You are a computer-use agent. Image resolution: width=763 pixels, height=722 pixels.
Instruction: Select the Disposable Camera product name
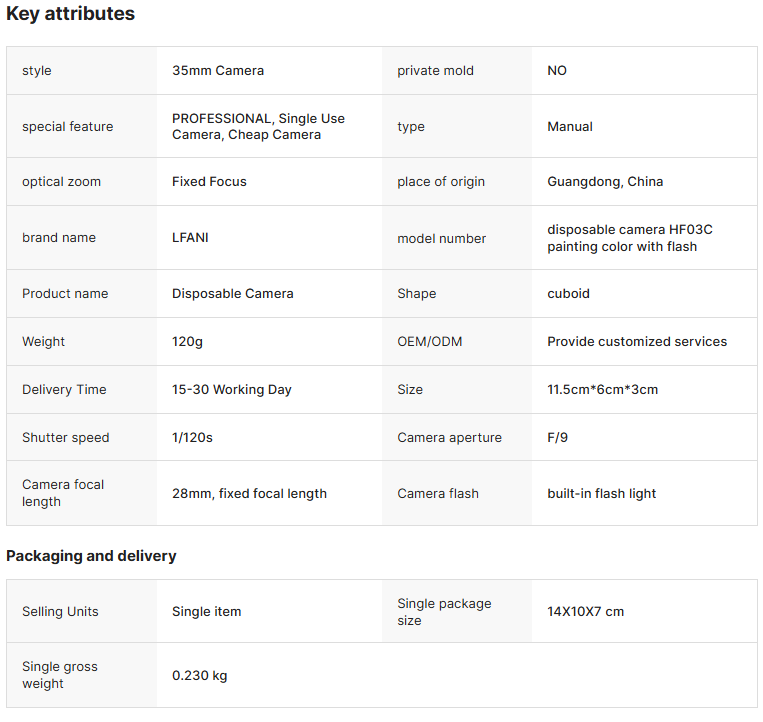tap(233, 293)
